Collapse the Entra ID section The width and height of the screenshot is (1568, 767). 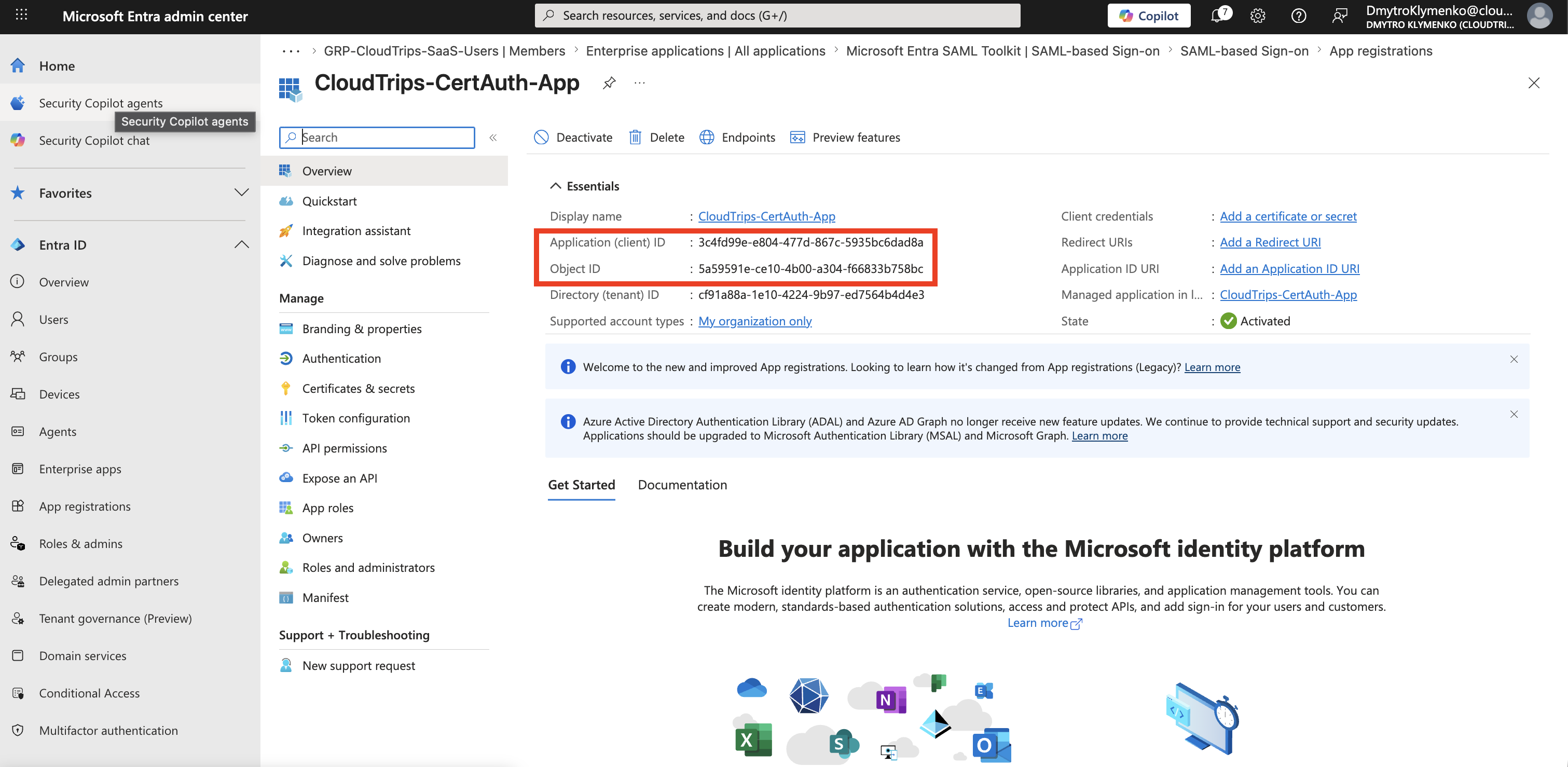[x=242, y=245]
